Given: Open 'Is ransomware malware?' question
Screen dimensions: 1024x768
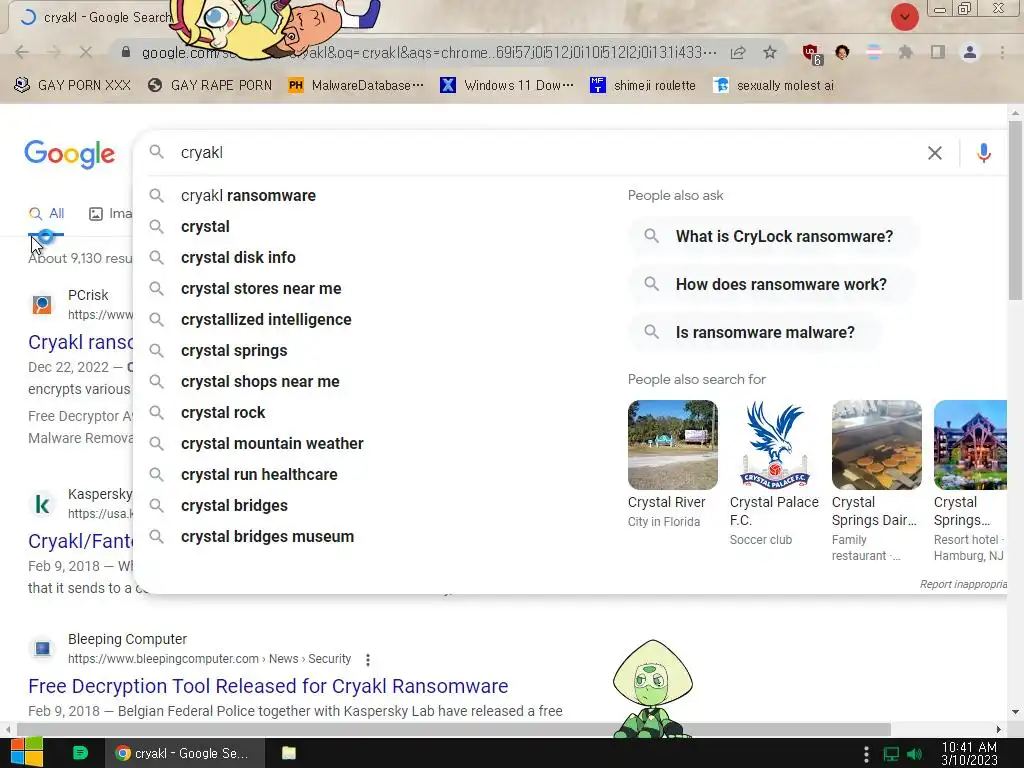Looking at the screenshot, I should coord(754,332).
